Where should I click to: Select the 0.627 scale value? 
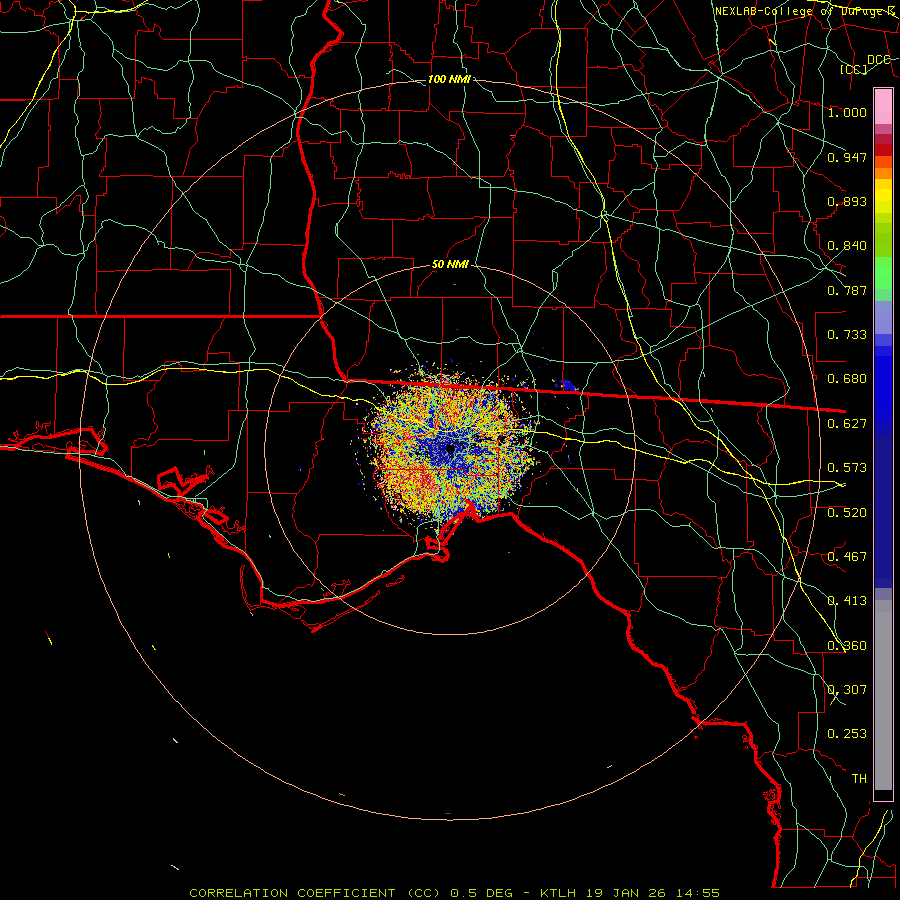(847, 424)
